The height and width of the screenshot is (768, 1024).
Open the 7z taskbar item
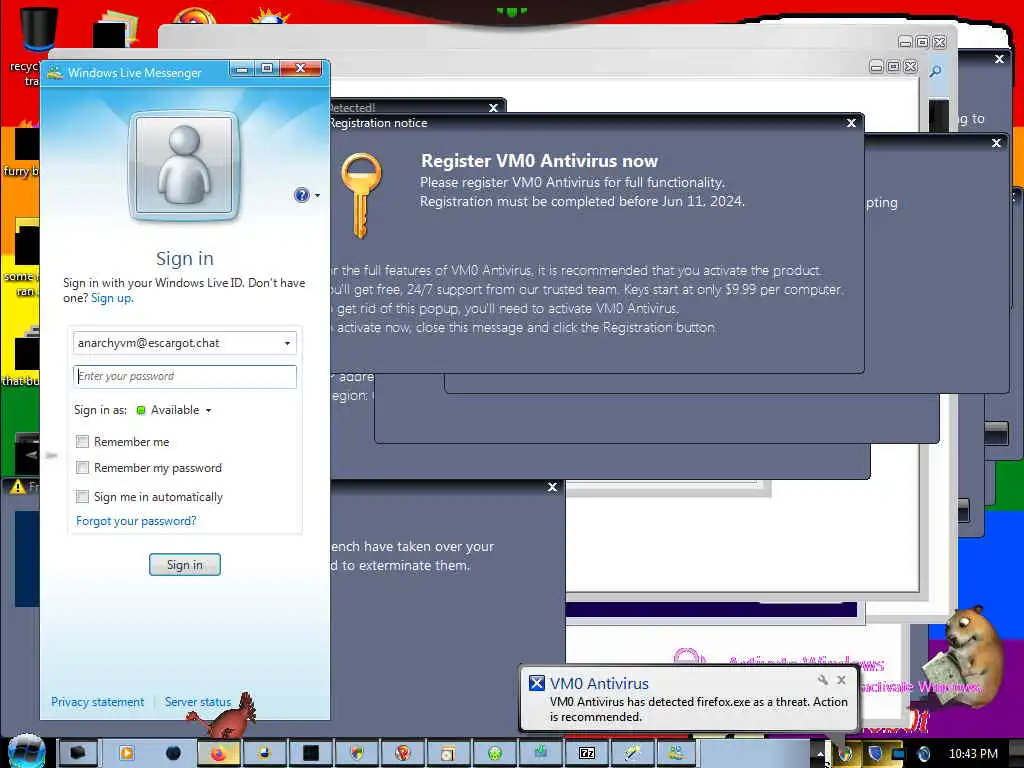pos(586,754)
